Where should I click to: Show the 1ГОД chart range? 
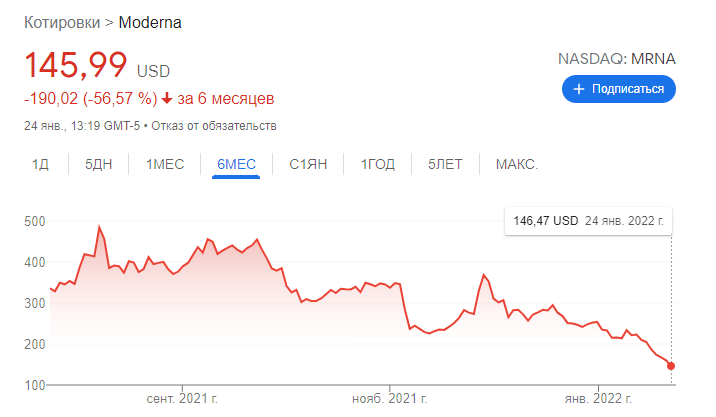pyautogui.click(x=376, y=165)
